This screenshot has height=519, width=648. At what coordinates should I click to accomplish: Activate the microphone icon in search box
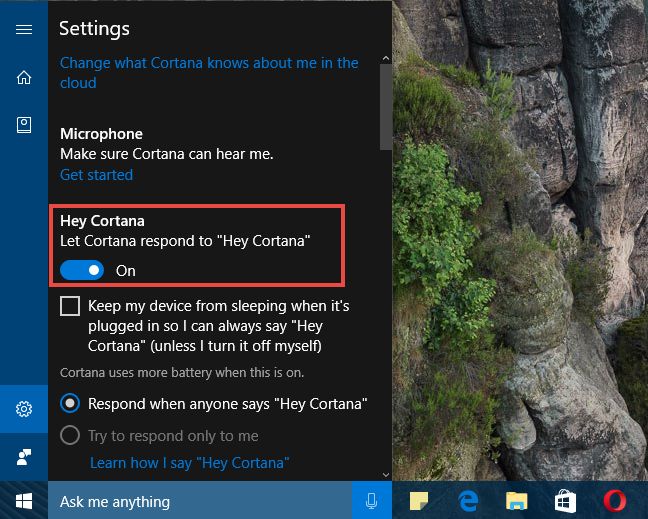coord(372,501)
